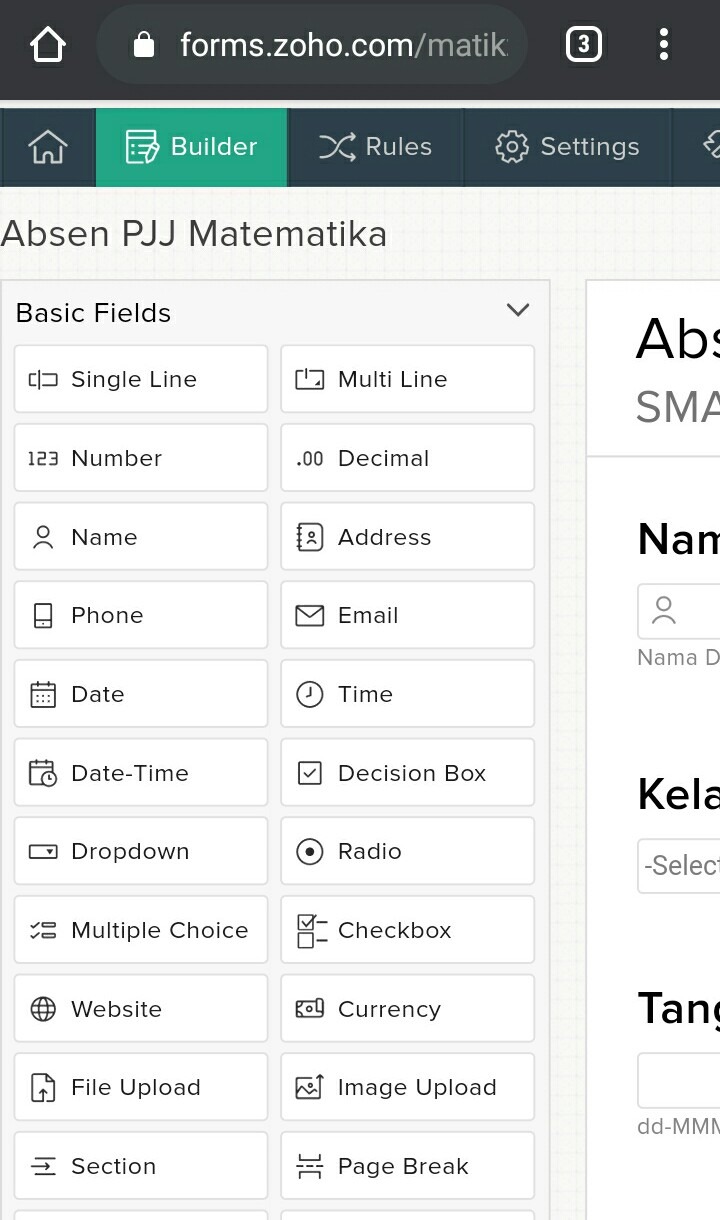
Task: Add a Radio field
Action: [407, 851]
